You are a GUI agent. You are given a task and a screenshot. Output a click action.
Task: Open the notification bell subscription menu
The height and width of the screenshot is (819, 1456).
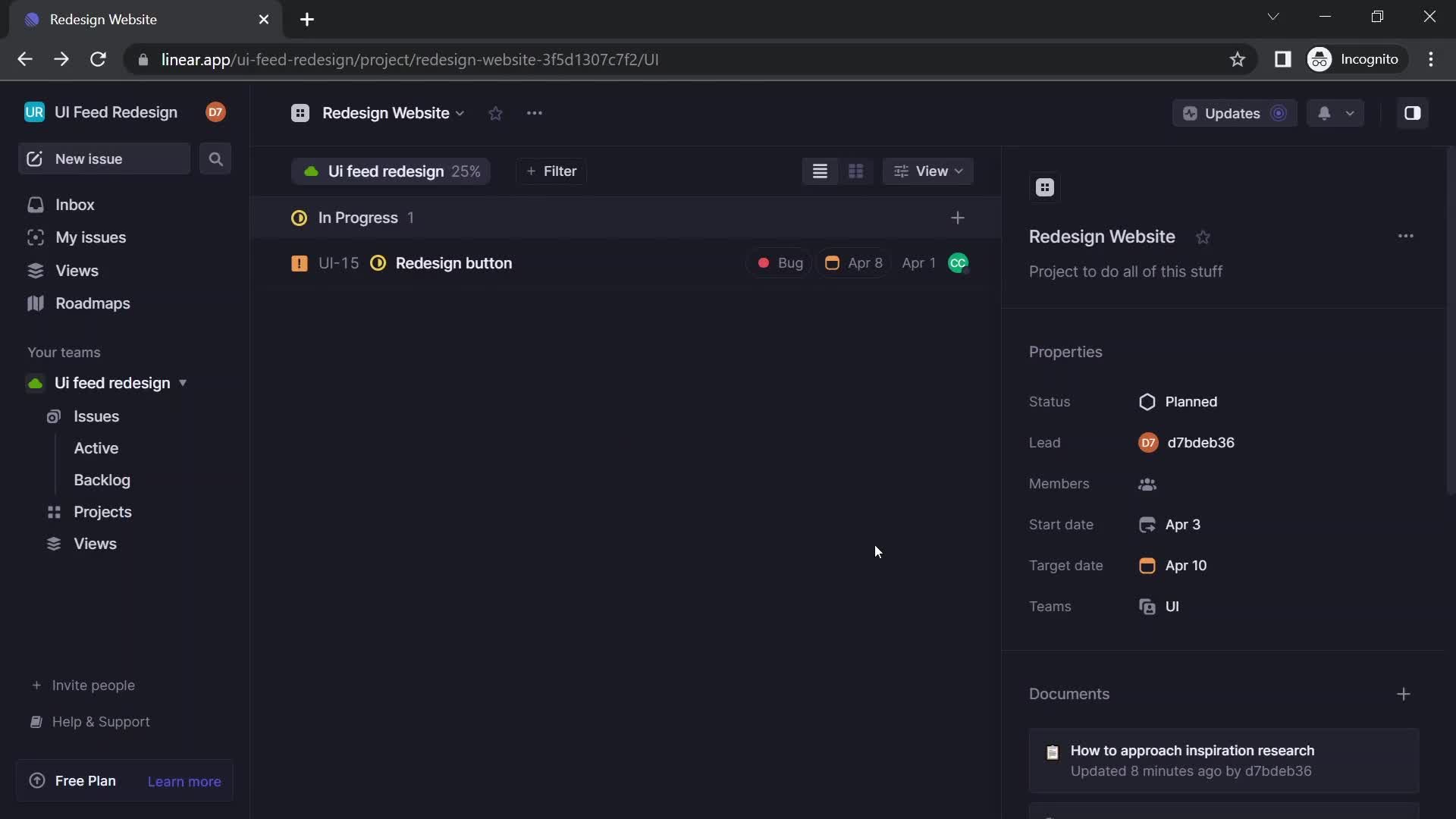pyautogui.click(x=1335, y=113)
